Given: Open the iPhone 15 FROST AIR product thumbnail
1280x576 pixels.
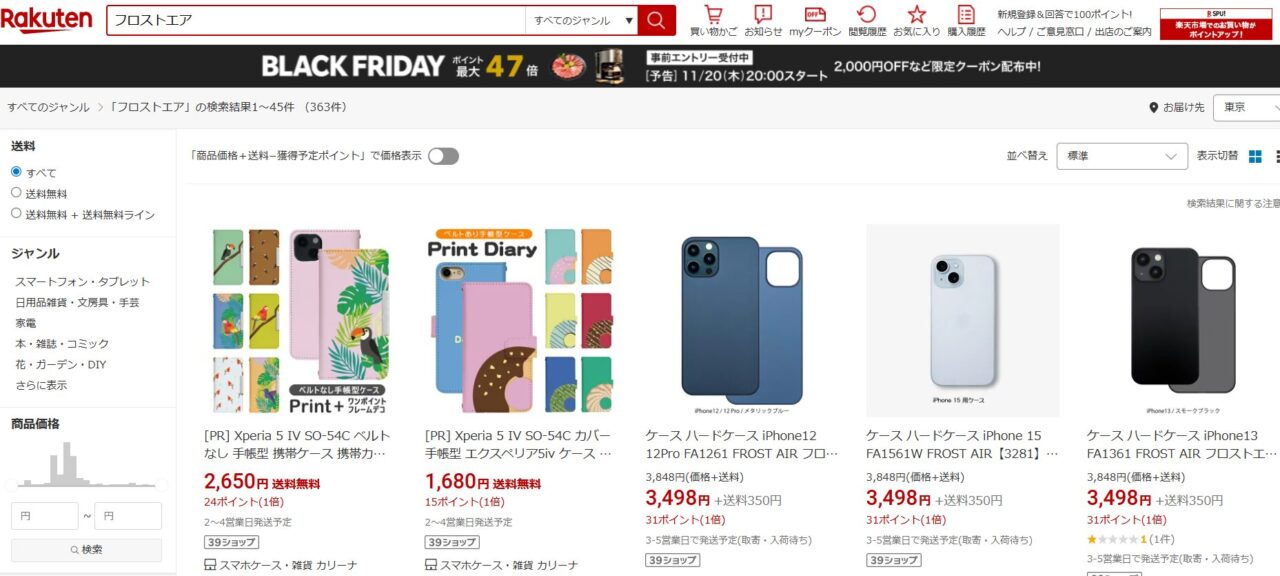Looking at the screenshot, I should [x=962, y=320].
